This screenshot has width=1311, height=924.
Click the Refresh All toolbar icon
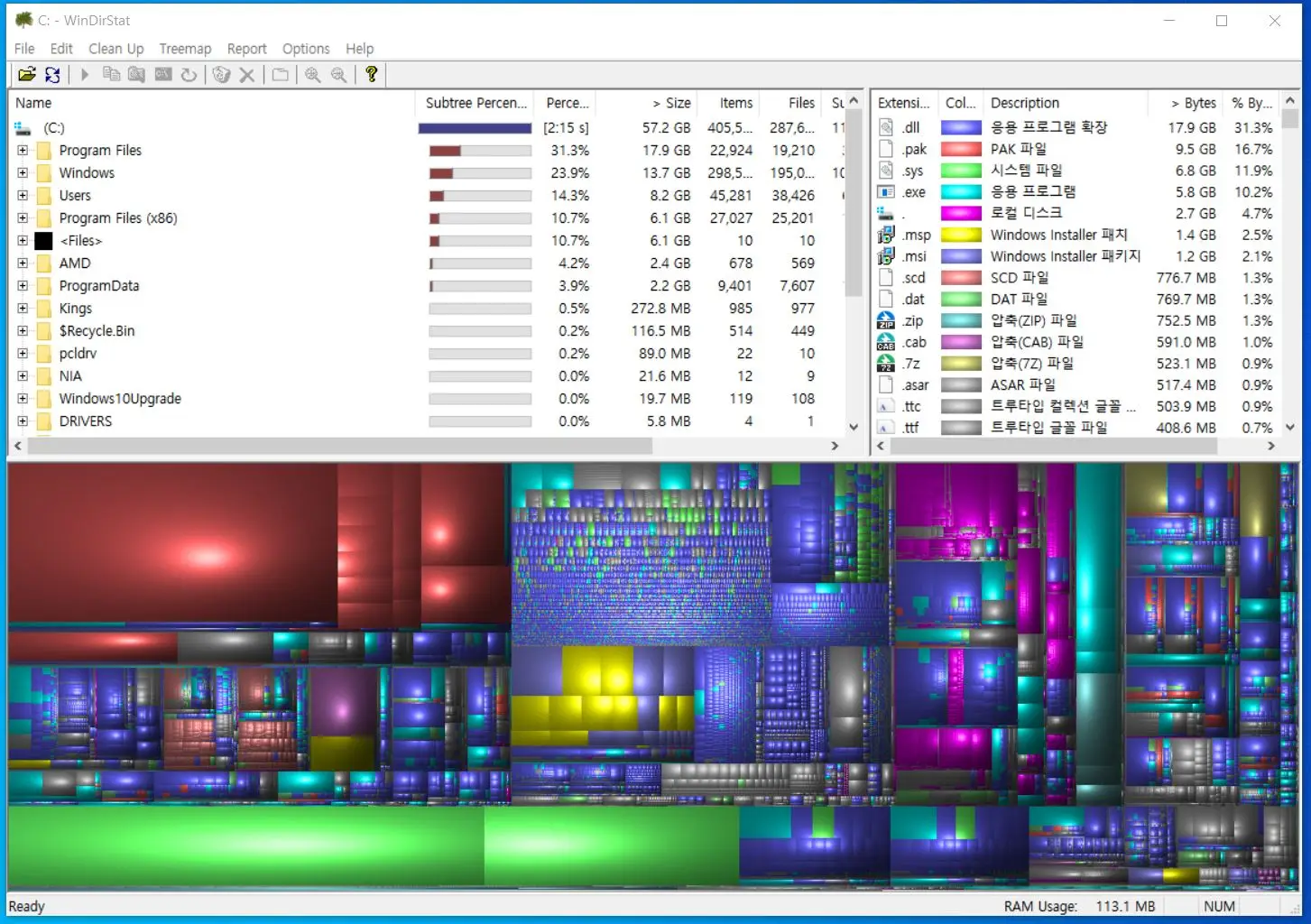[x=52, y=75]
